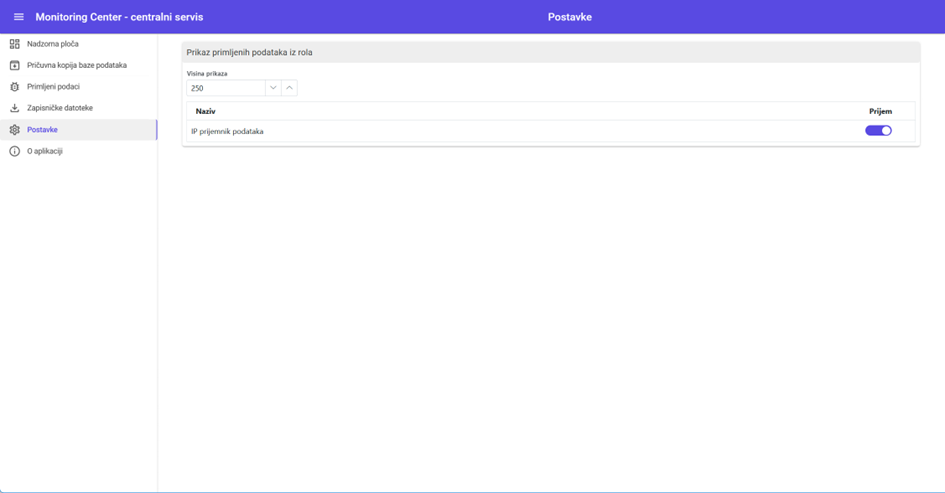The height and width of the screenshot is (493, 945).
Task: Open the Primljeni podaci menu item
Action: click(53, 87)
